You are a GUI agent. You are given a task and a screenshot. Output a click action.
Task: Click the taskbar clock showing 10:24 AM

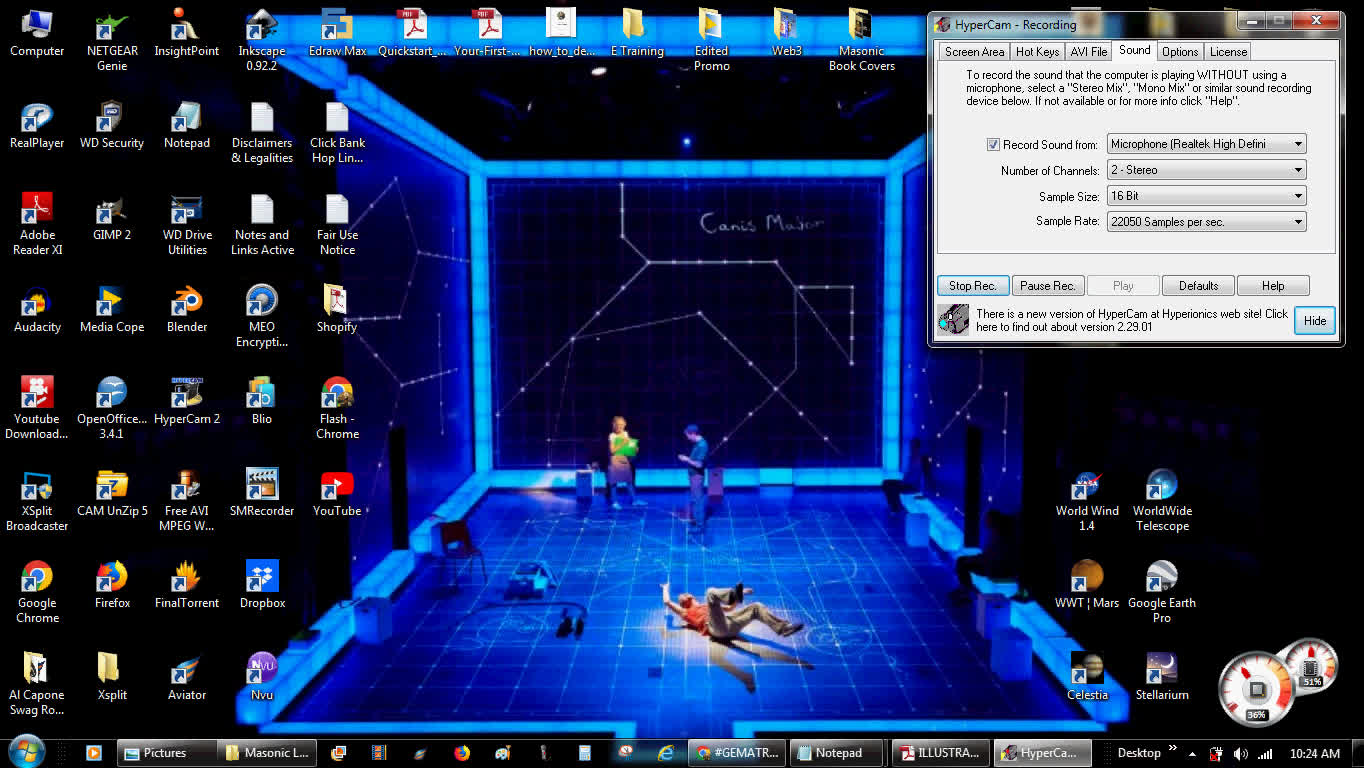click(x=1315, y=753)
